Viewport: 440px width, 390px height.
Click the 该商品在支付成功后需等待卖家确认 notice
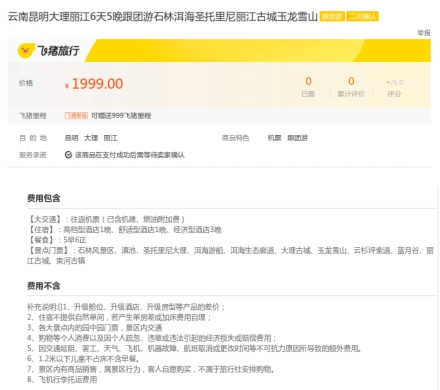click(x=130, y=155)
